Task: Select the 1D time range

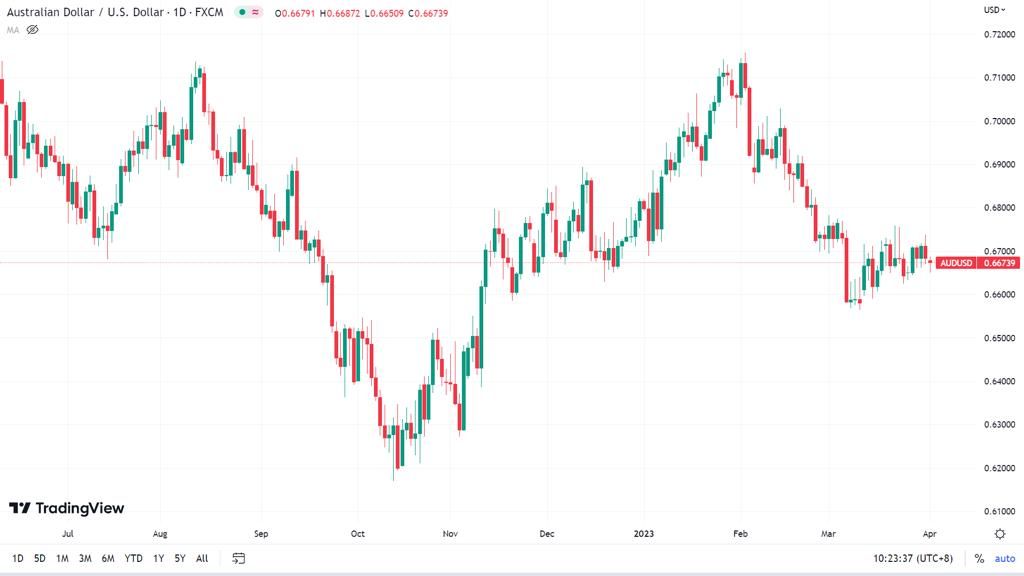Action: [x=18, y=558]
